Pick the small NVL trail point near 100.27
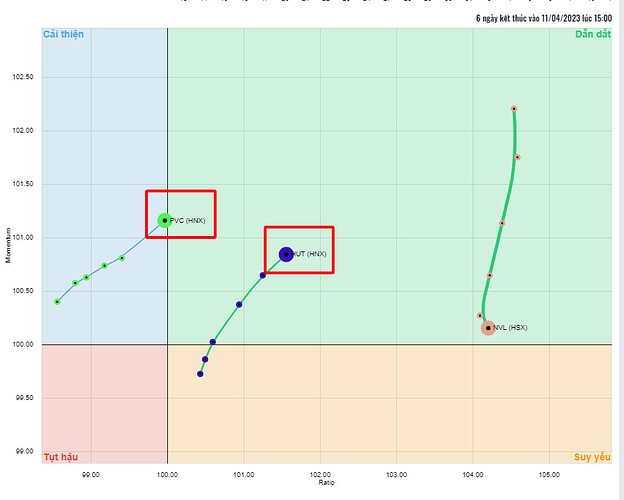This screenshot has height=500, width=624. pyautogui.click(x=480, y=316)
